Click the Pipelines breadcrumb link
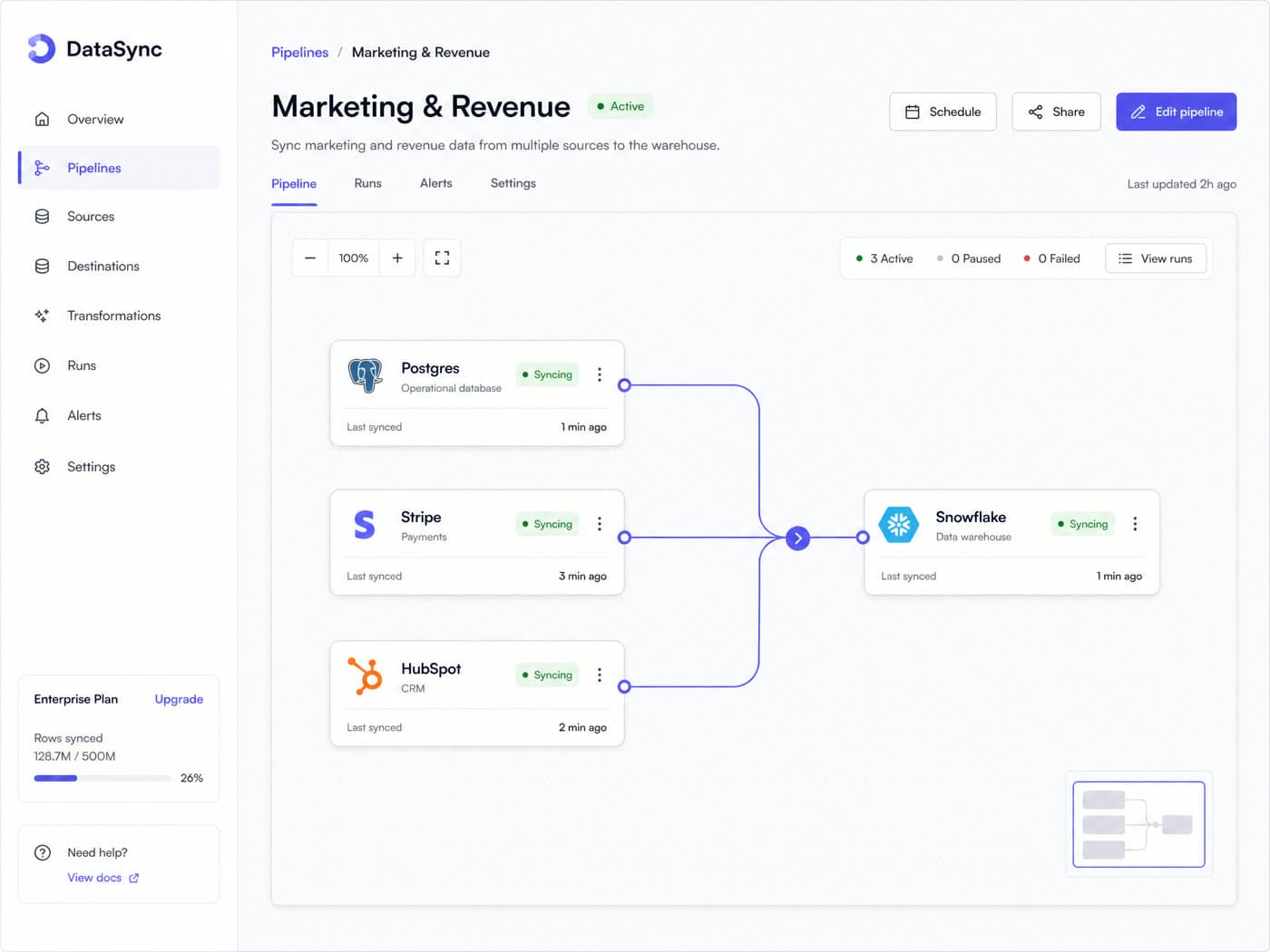The height and width of the screenshot is (952, 1270). [299, 53]
